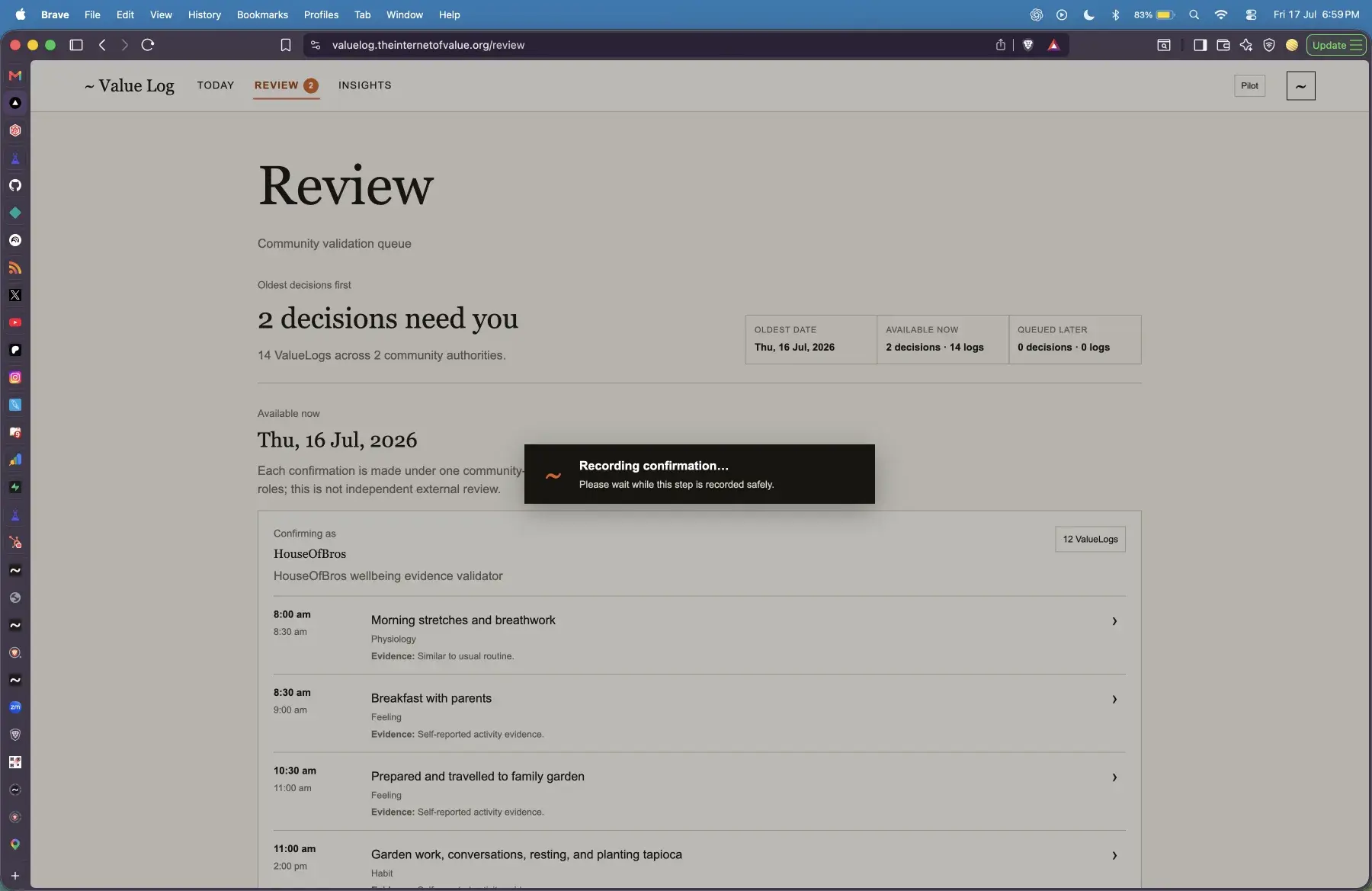Go back to previous page

(x=102, y=45)
